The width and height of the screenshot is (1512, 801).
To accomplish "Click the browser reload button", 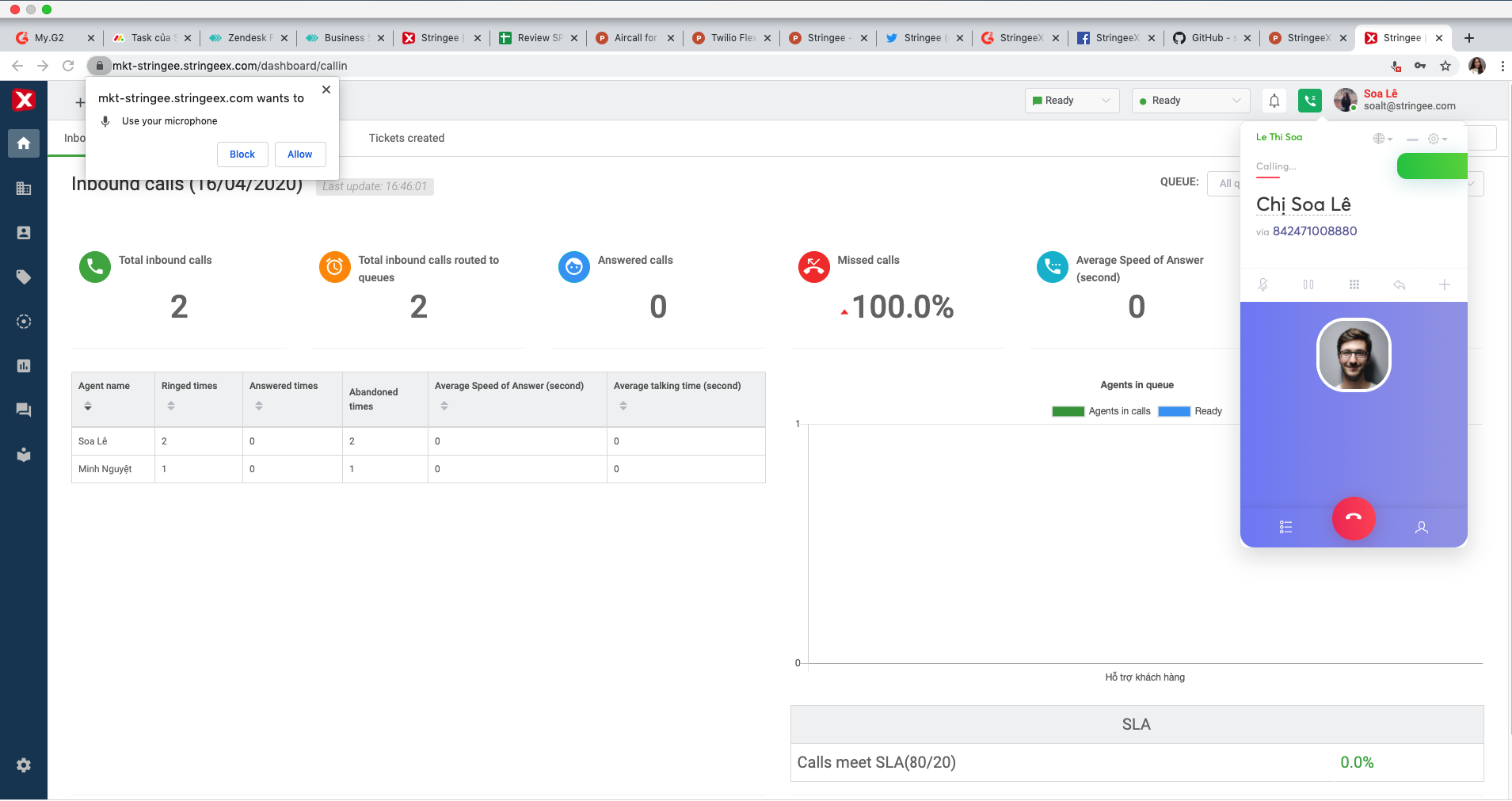I will (68, 66).
